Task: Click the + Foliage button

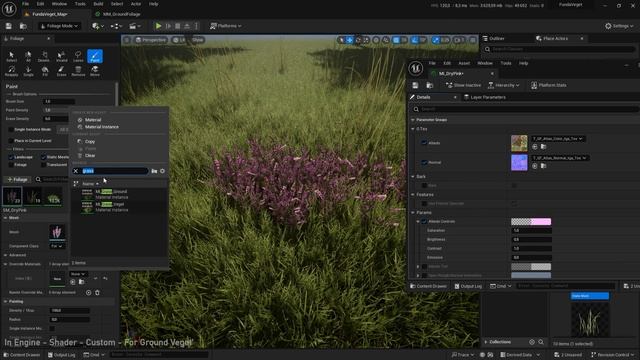Action: pos(18,180)
